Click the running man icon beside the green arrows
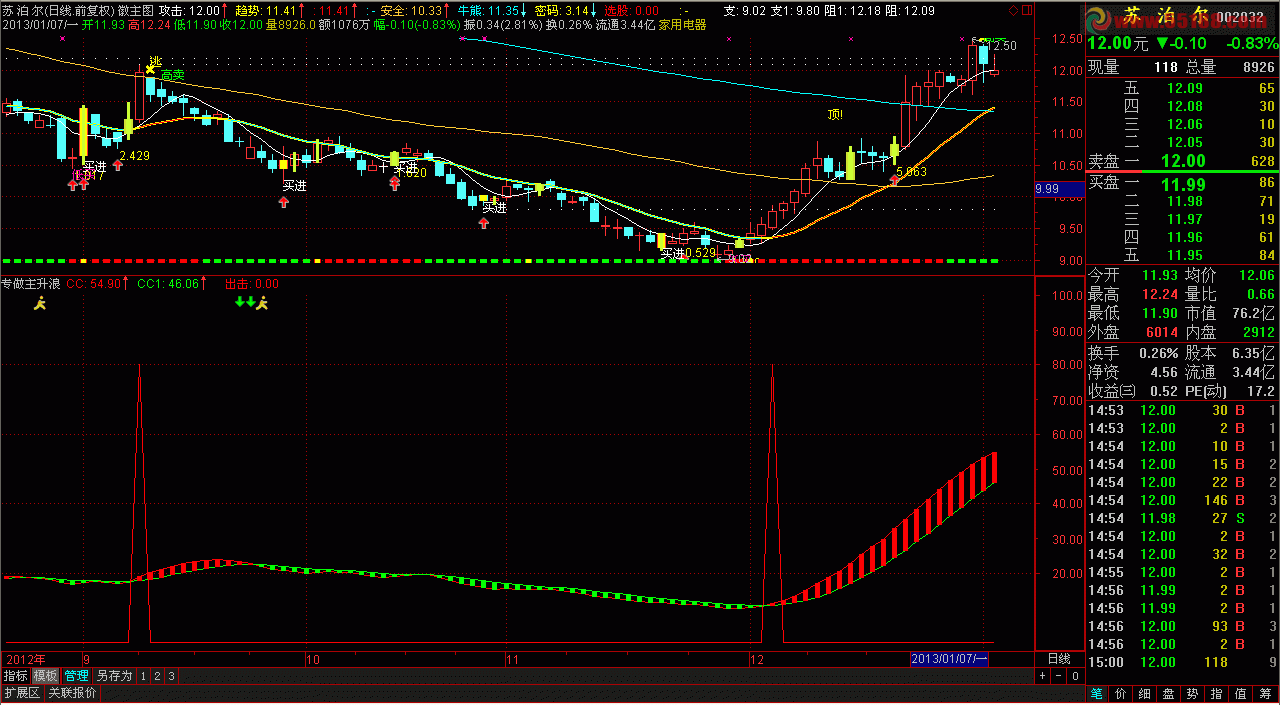This screenshot has width=1280, height=705. [x=263, y=302]
